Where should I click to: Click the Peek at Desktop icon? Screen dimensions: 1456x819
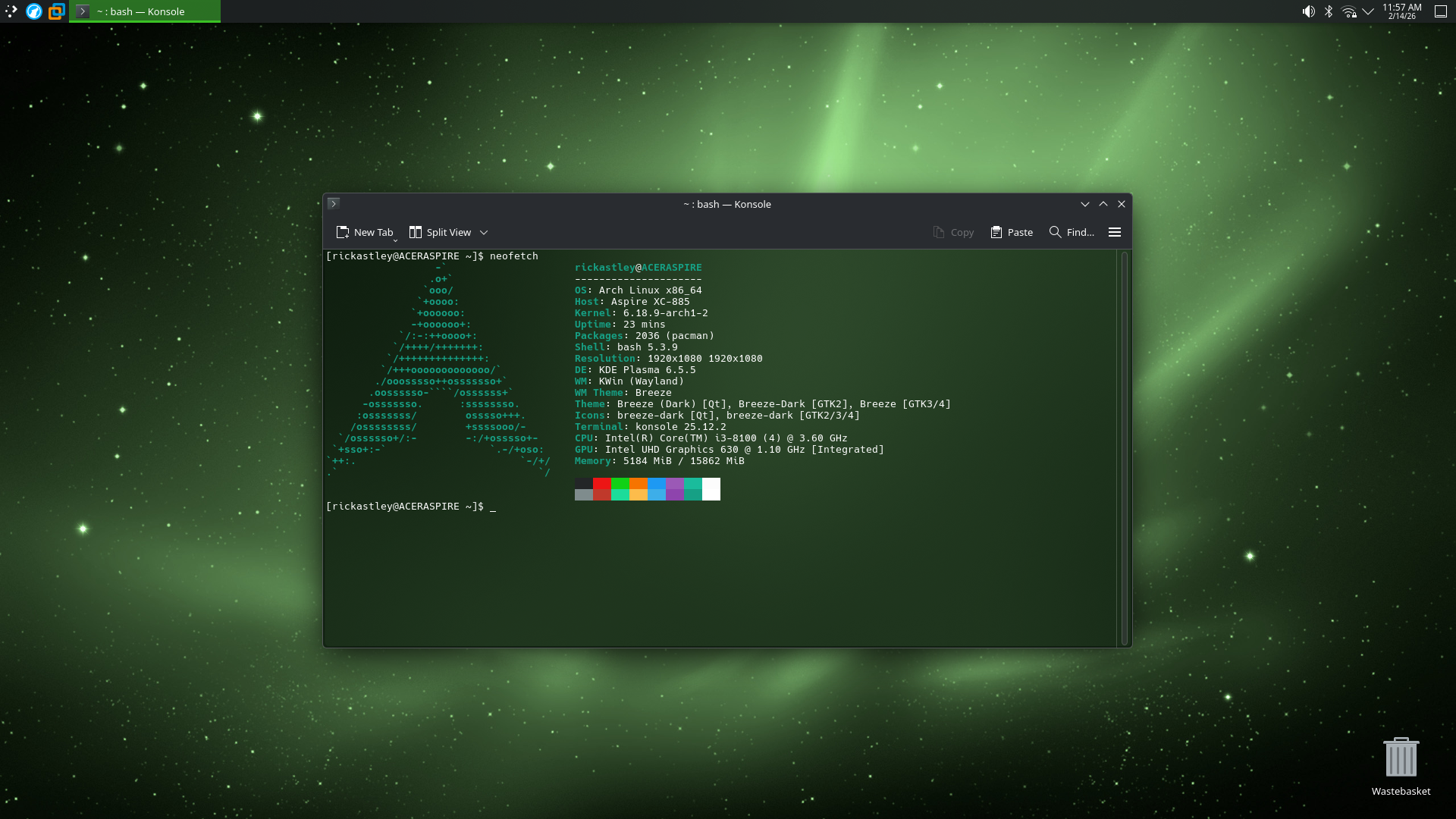(1441, 11)
